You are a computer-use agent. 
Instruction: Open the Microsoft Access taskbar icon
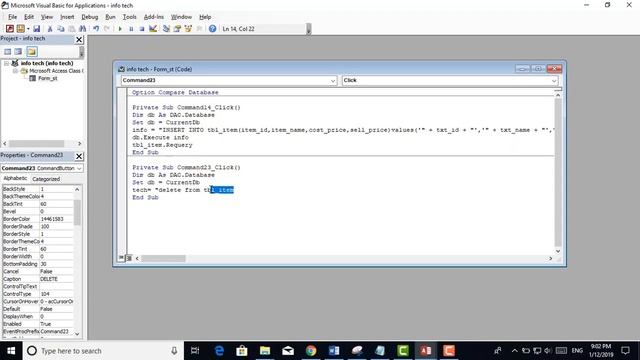tap(426, 351)
